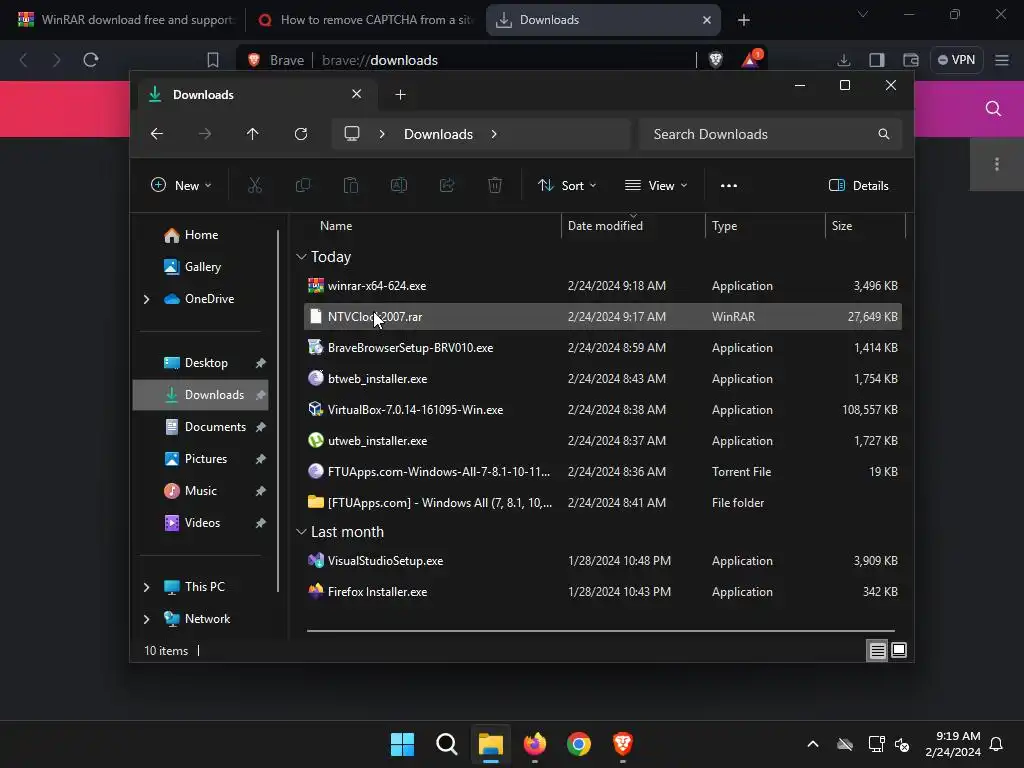Viewport: 1024px width, 768px height.
Task: Open Desktop in quick access
Action: point(206,363)
